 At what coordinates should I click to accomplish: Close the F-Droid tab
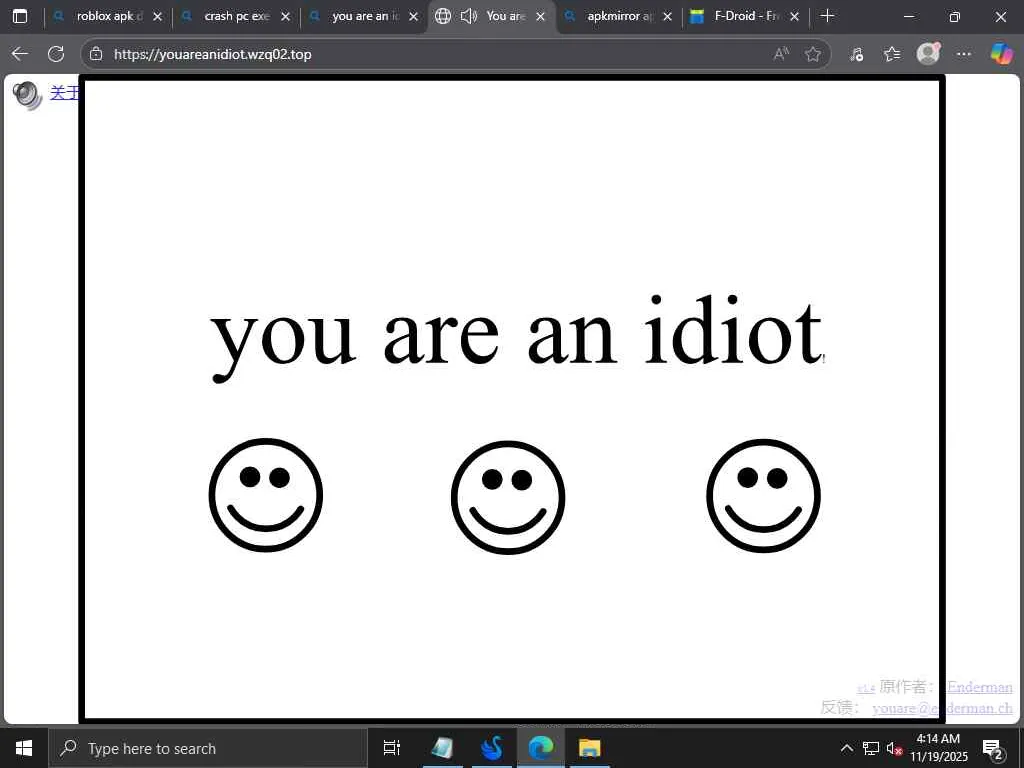pos(794,16)
